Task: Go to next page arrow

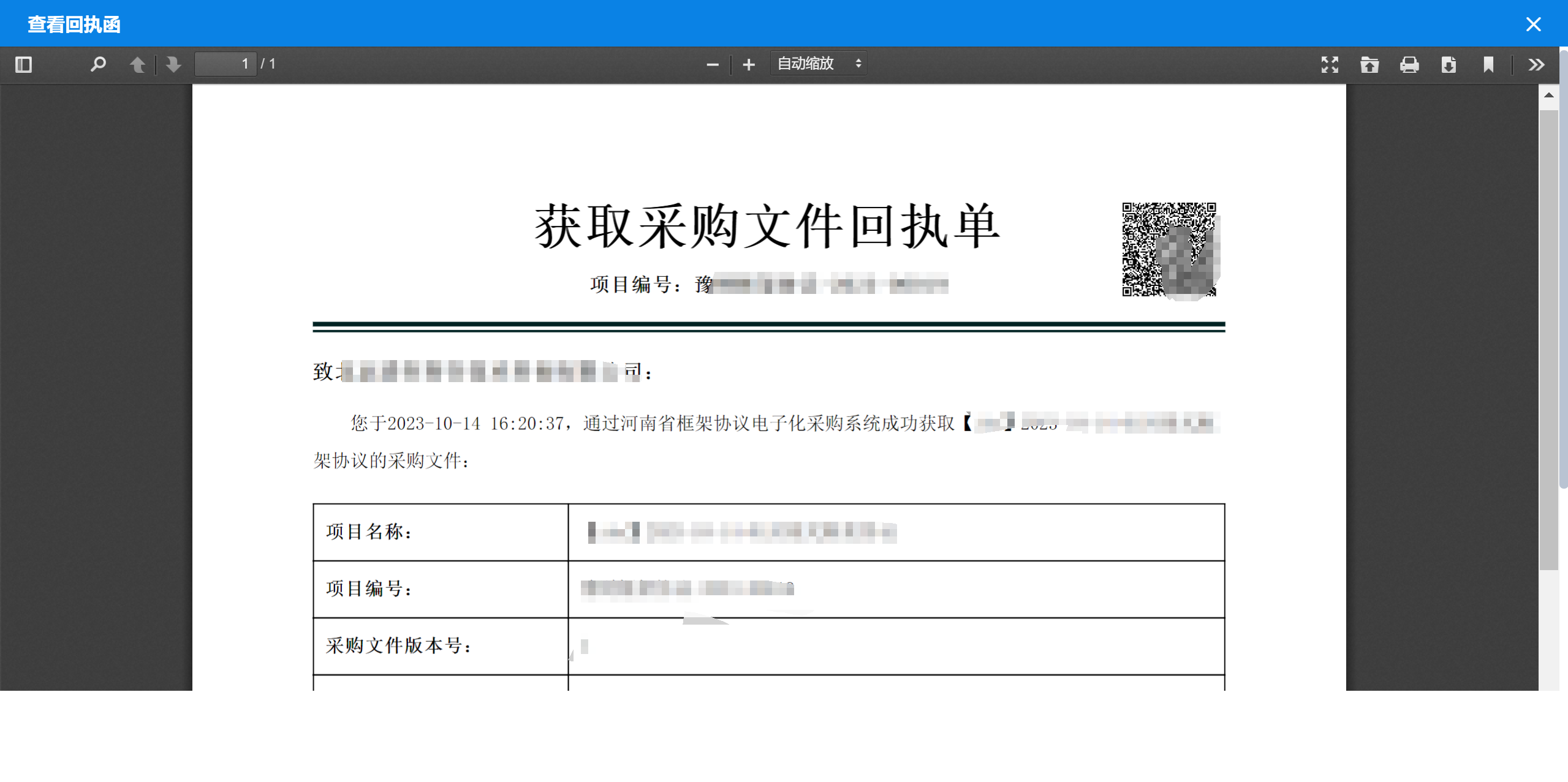Action: 173,64
